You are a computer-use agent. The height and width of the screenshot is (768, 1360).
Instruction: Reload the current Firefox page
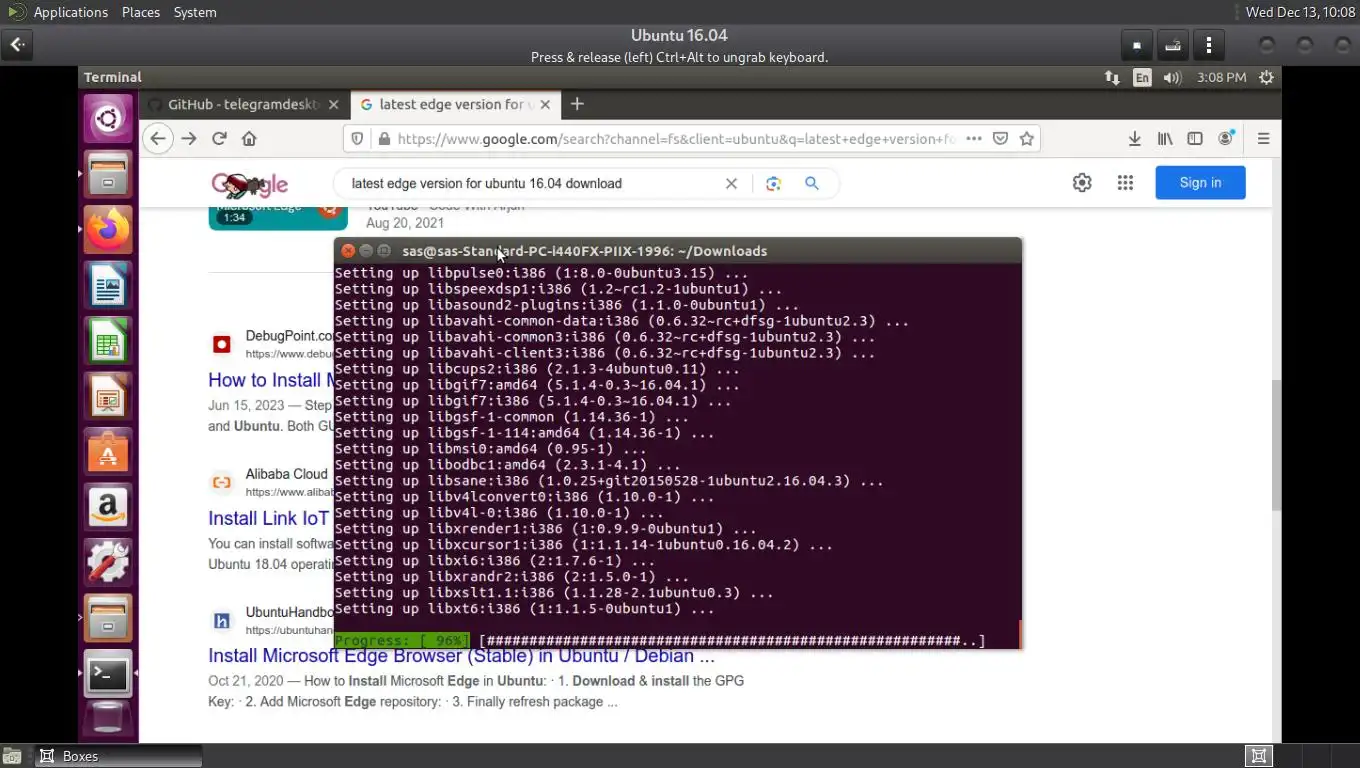[219, 139]
